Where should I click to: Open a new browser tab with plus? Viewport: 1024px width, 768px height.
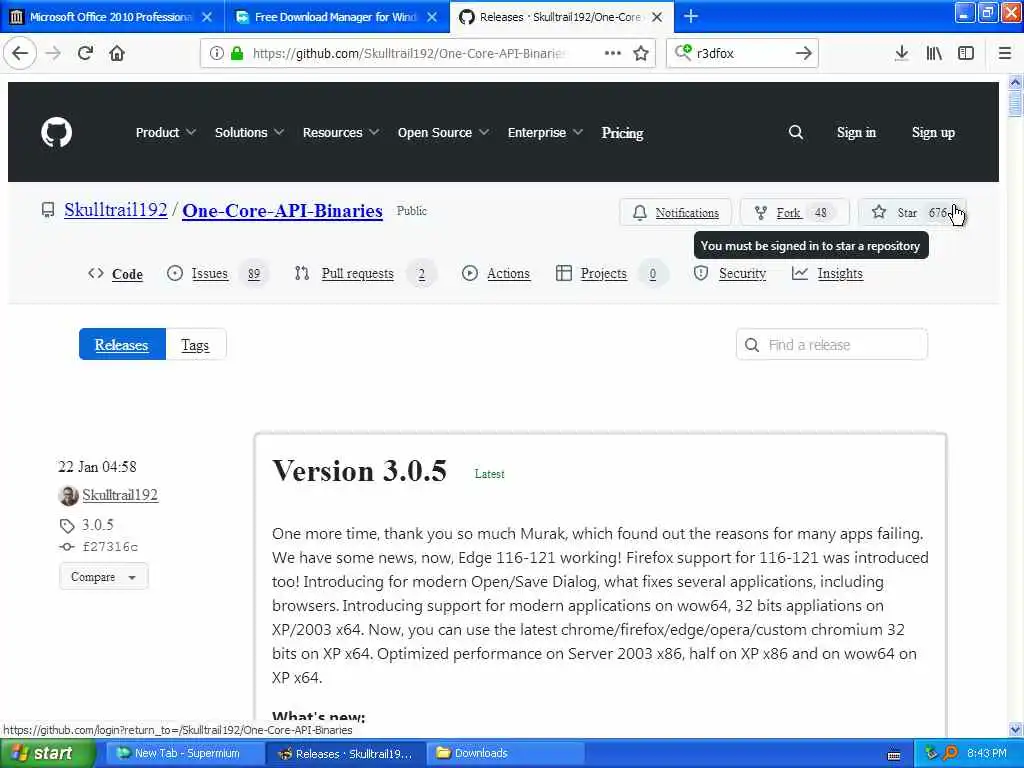pos(691,16)
